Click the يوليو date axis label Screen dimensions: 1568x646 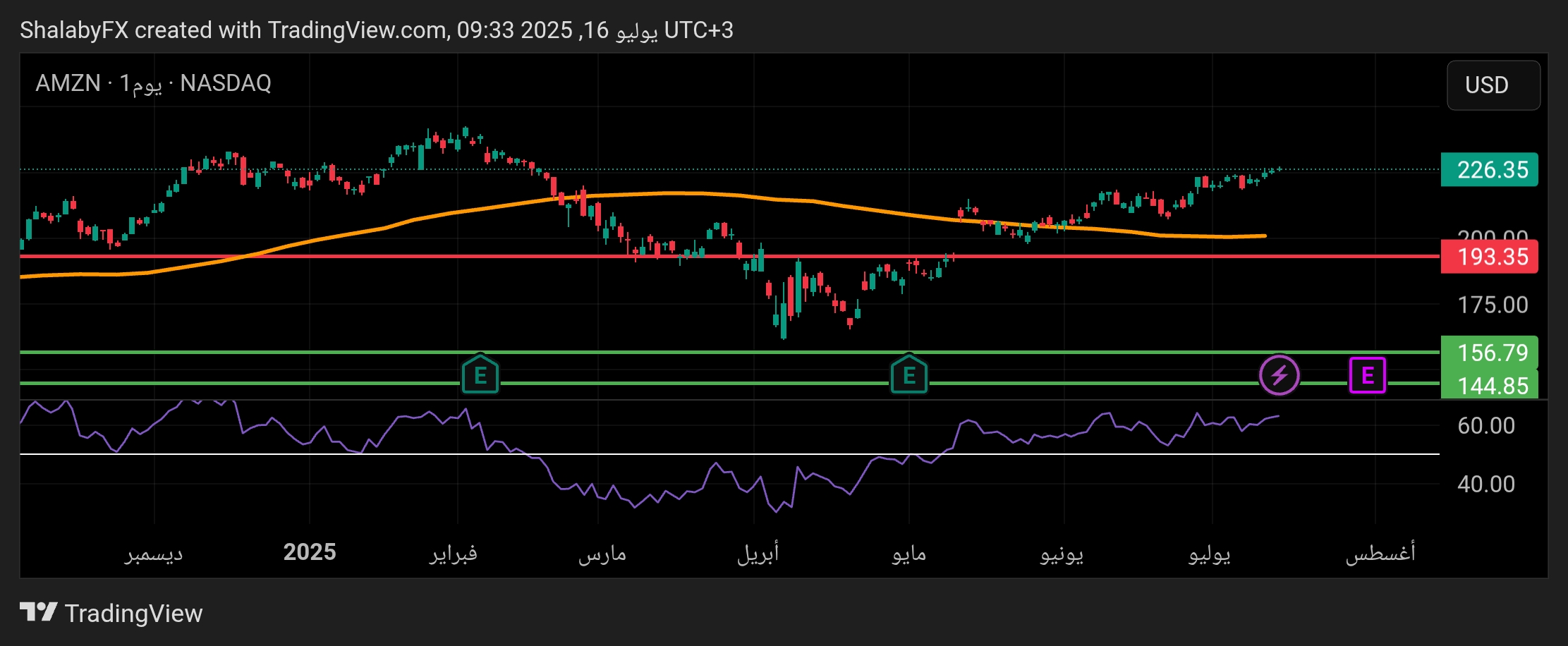[1210, 554]
